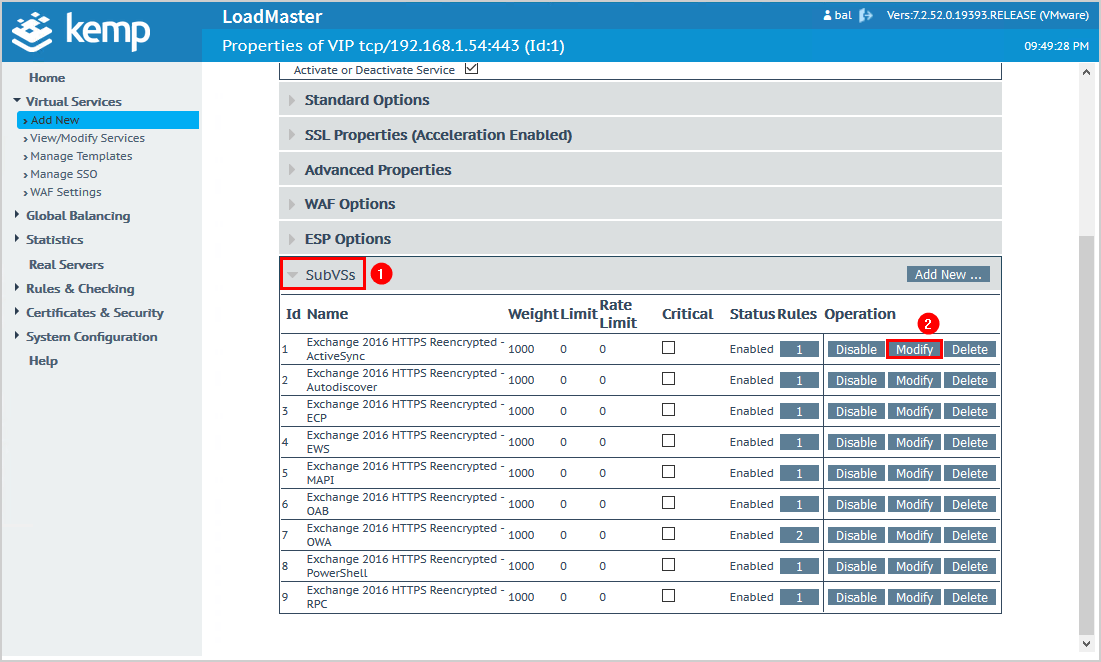This screenshot has height=662, width=1101.
Task: Delete the OWA SubVS
Action: click(x=970, y=535)
